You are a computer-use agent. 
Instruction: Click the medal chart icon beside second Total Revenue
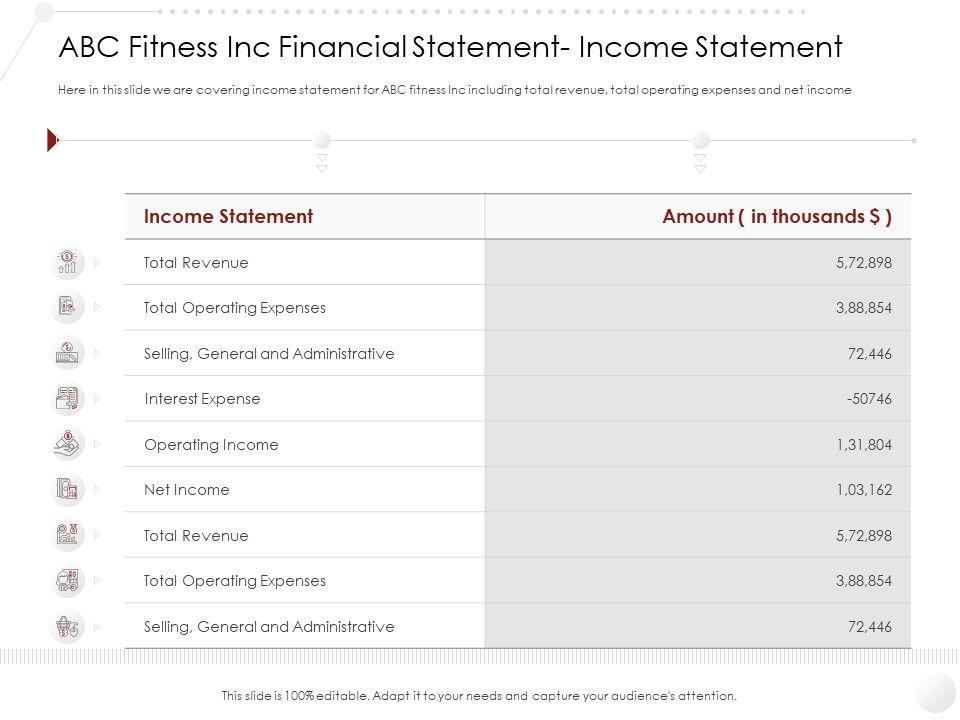tap(67, 535)
